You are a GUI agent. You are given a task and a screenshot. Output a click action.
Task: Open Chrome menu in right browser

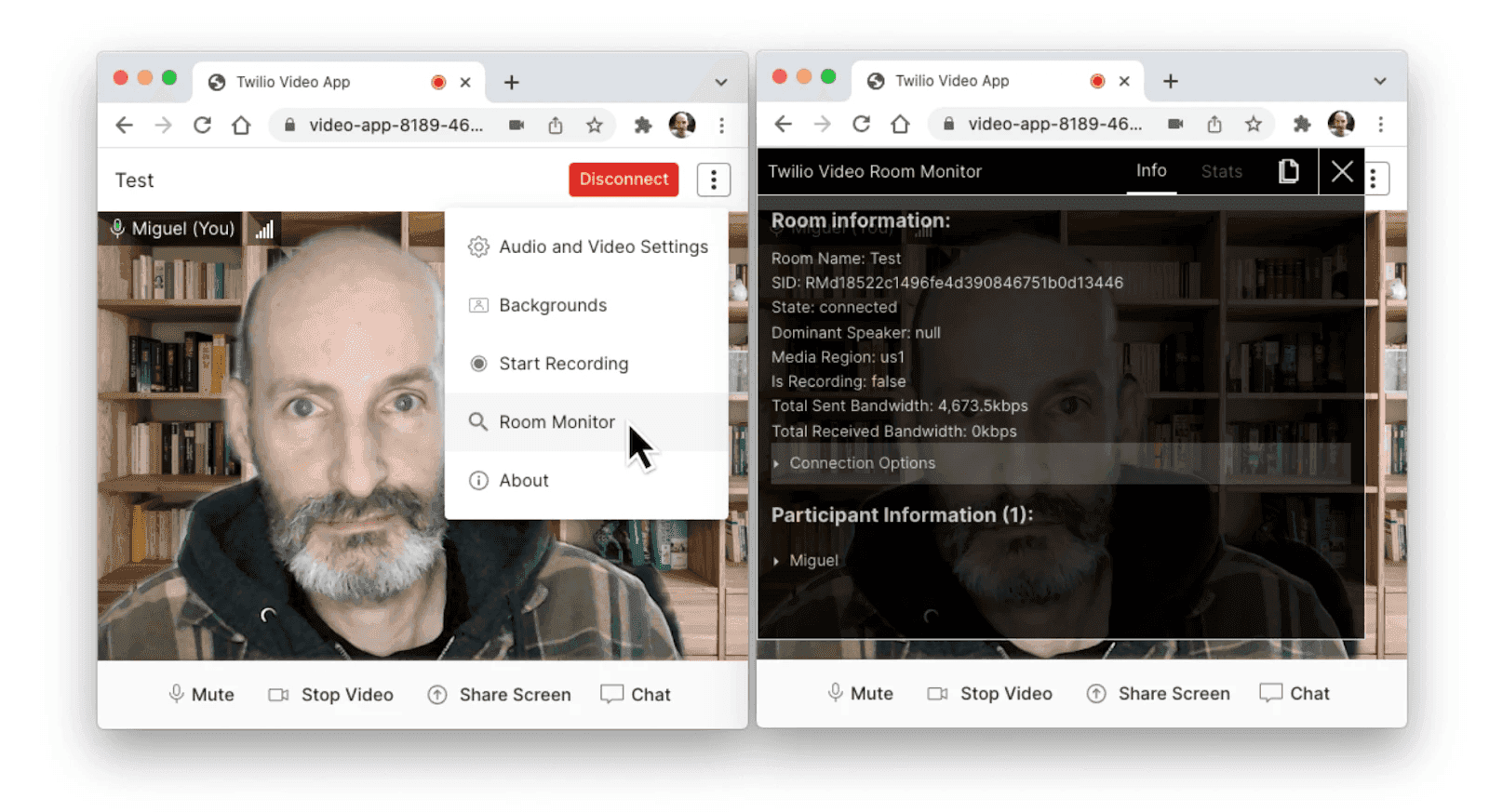pyautogui.click(x=1380, y=124)
